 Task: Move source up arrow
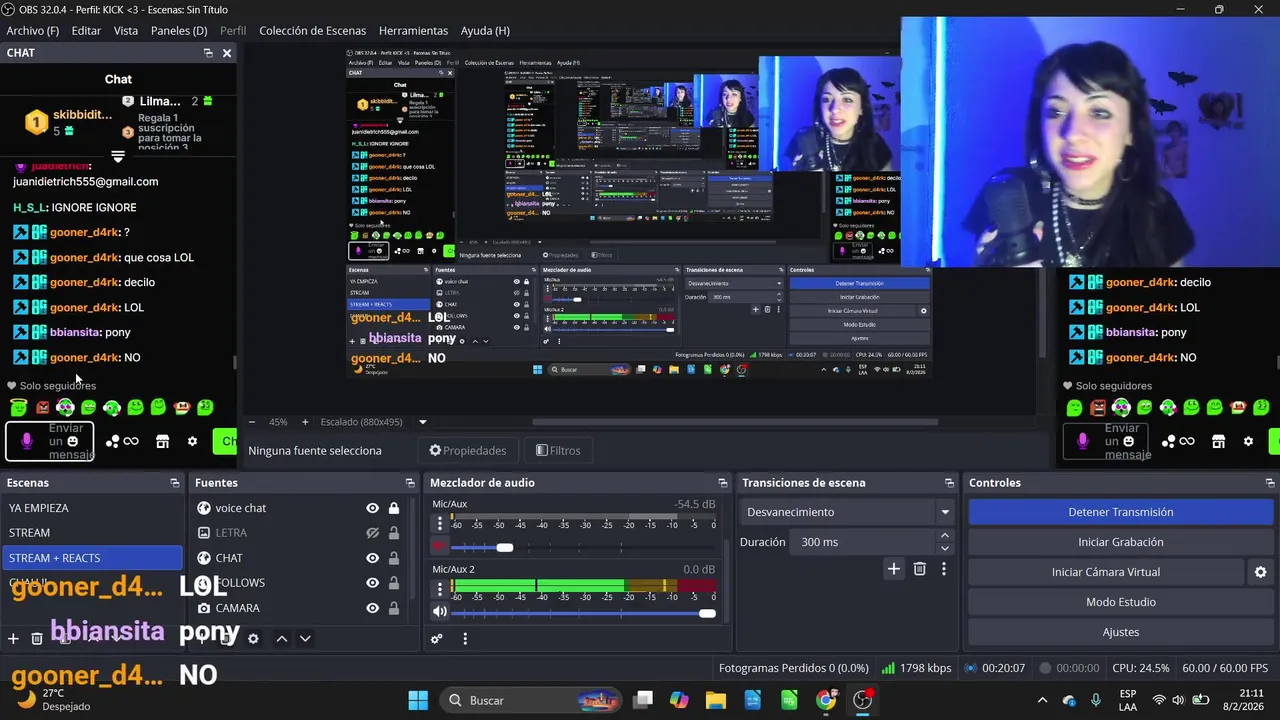[281, 638]
